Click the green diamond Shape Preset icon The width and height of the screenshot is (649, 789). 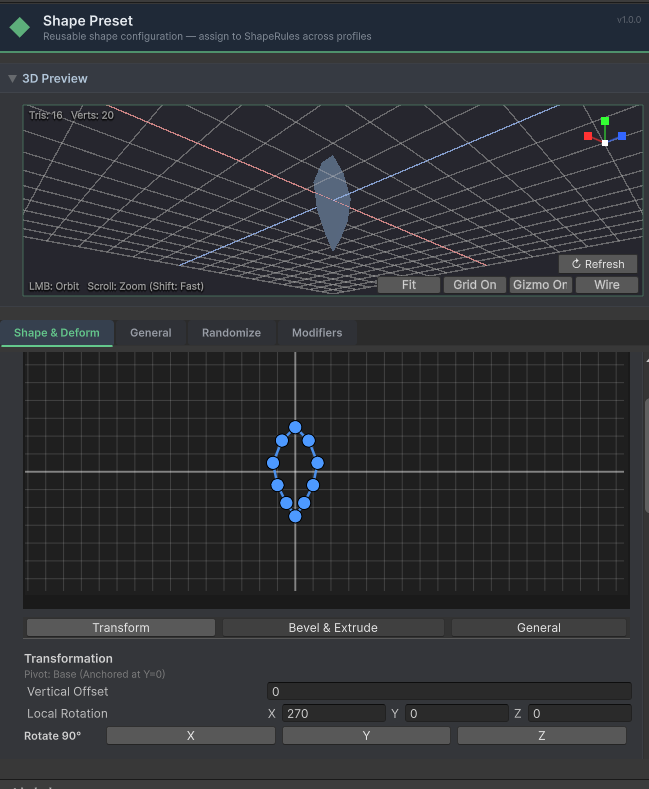click(19, 27)
